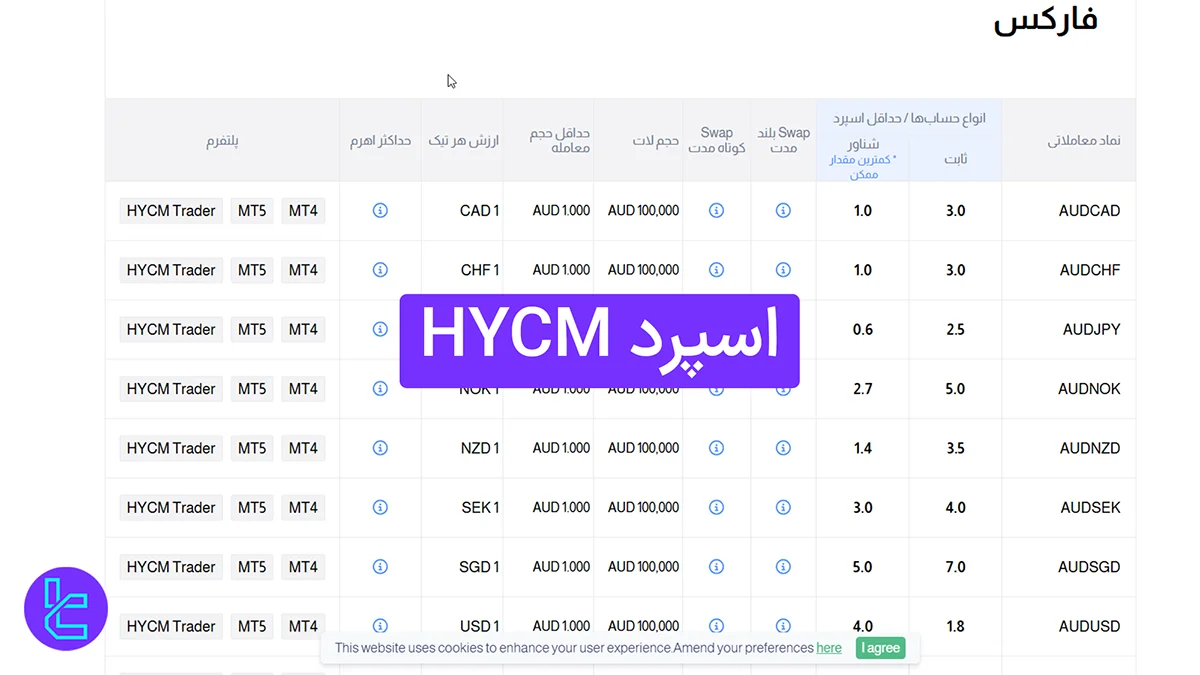
Task: View short-term Swap info for AUDNZD
Action: [716, 448]
